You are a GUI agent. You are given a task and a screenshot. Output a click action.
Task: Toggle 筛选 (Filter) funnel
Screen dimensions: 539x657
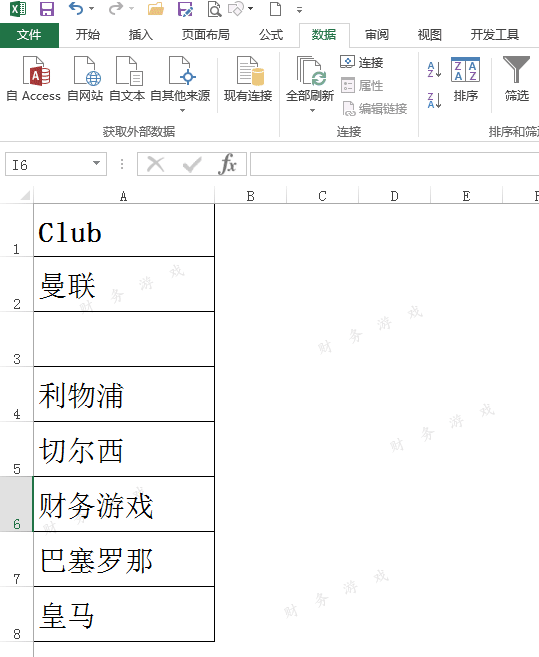coord(516,80)
